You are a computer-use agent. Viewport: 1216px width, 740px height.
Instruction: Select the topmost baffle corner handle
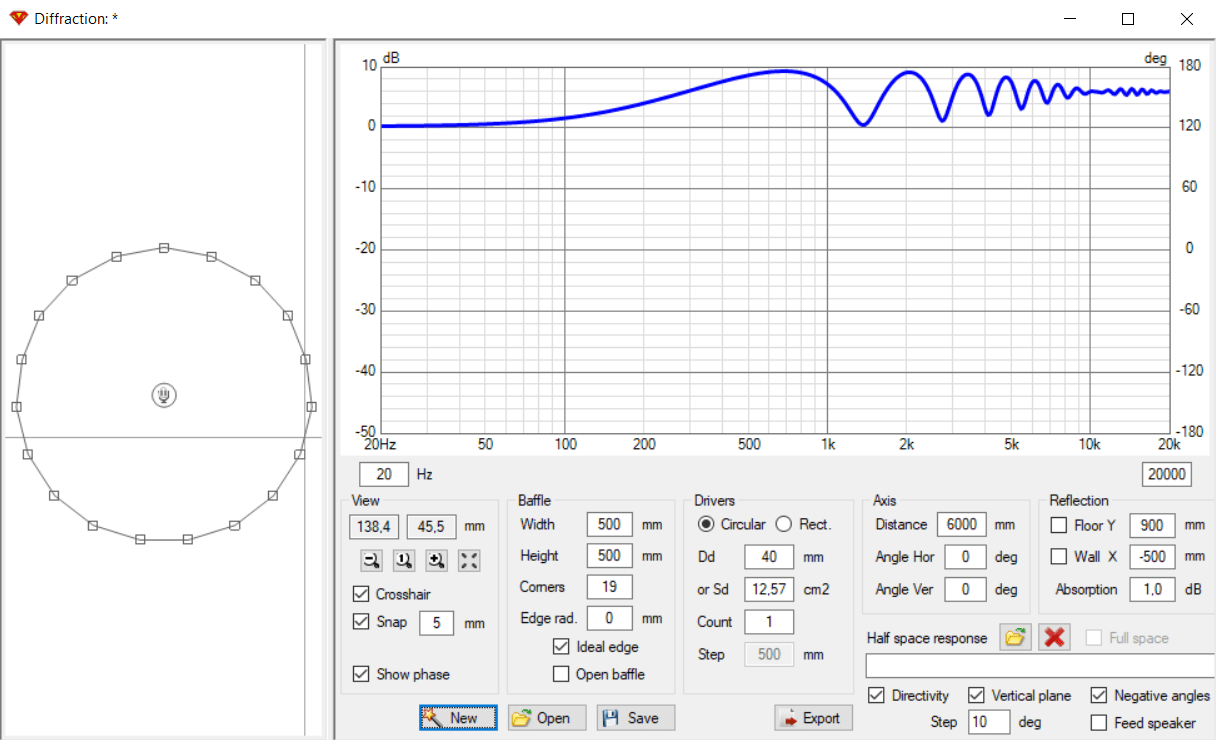[x=164, y=247]
